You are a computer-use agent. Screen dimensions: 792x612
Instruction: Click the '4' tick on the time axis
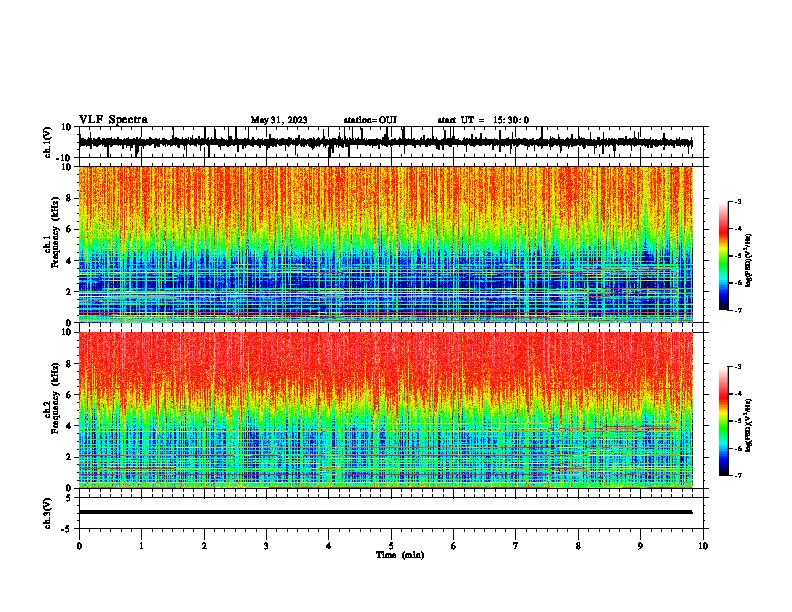click(329, 546)
